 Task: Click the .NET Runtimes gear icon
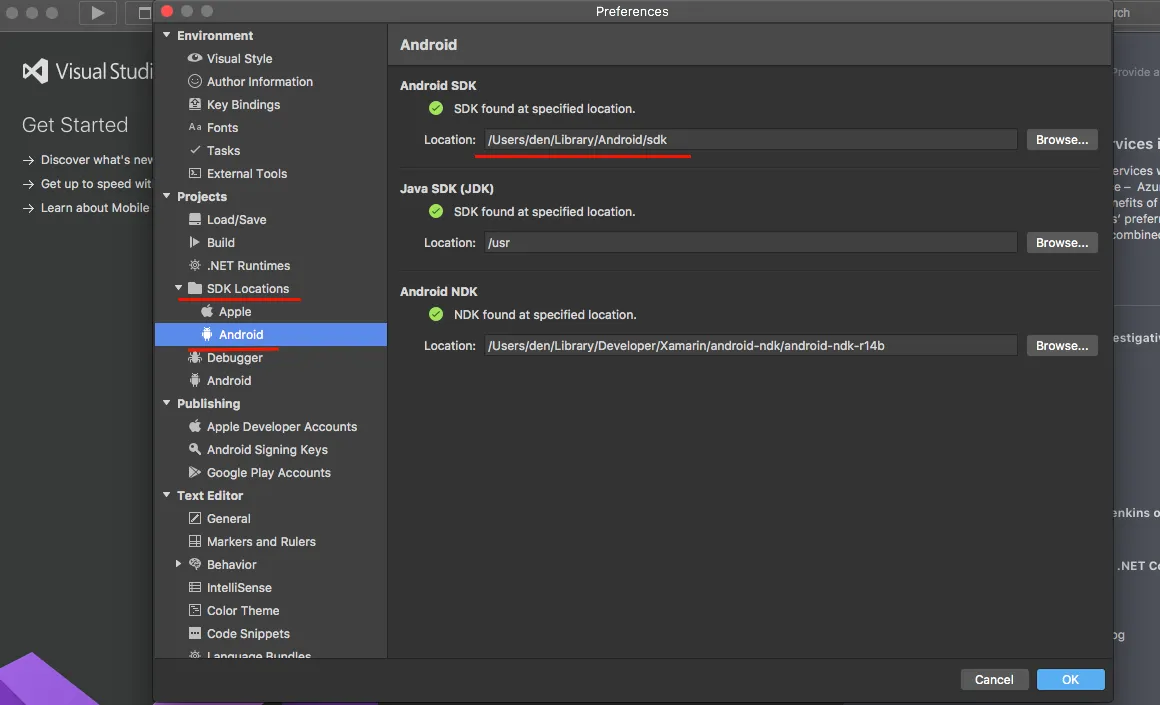point(195,266)
